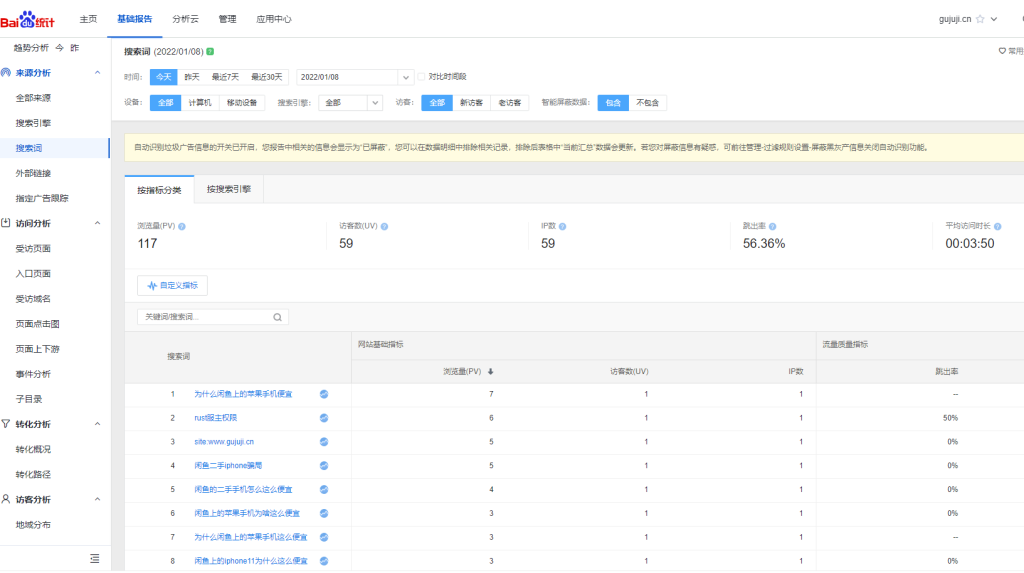Select 最近30天 time range

[266, 77]
